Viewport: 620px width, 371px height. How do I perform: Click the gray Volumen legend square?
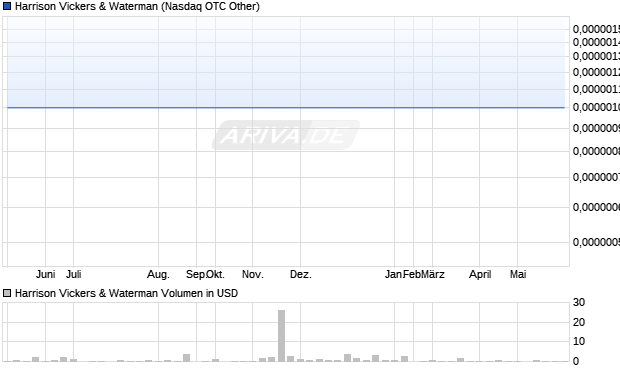coord(7,293)
